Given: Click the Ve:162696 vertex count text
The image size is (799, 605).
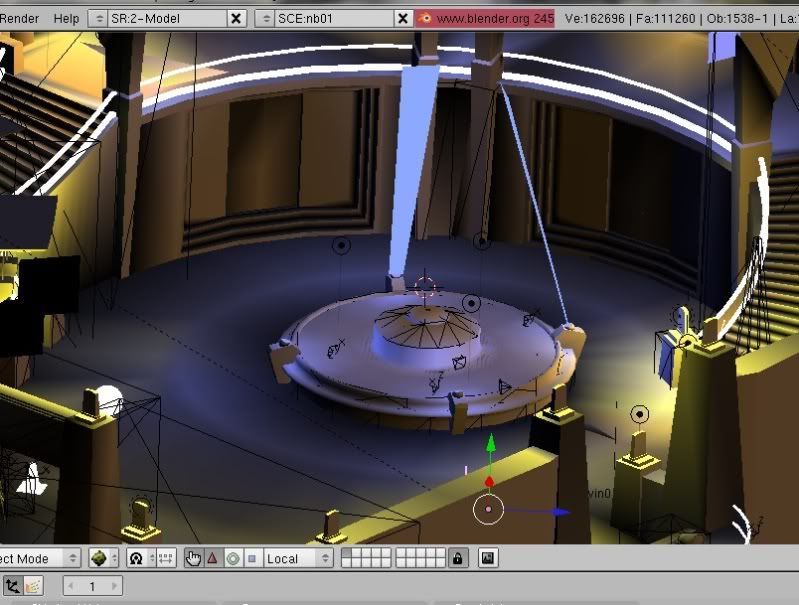Looking at the screenshot, I should pyautogui.click(x=594, y=19).
